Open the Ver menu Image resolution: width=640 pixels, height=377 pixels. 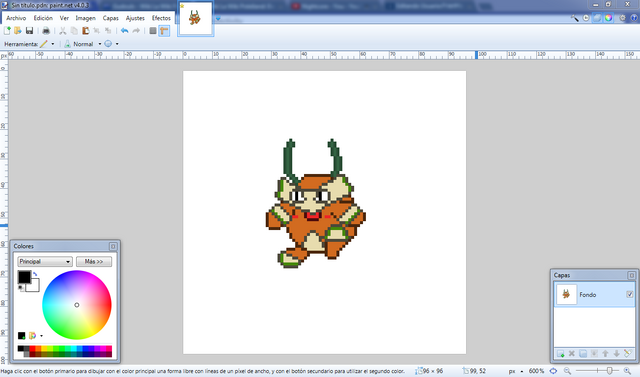64,18
